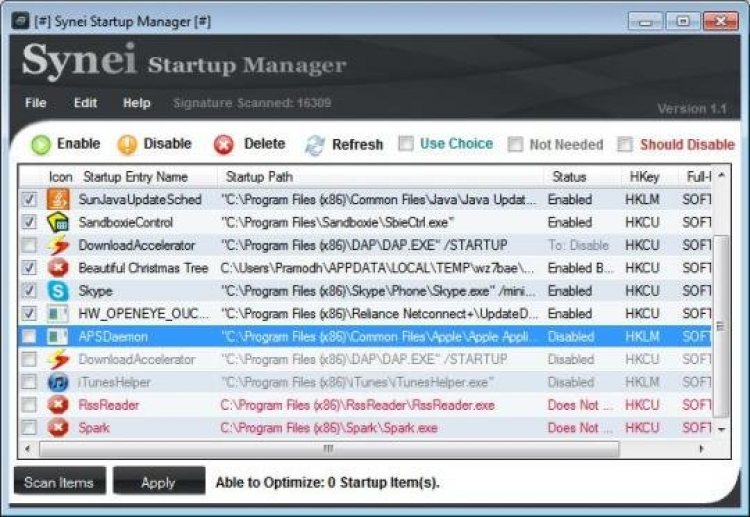Click the Disable label
This screenshot has width=750, height=517.
167,143
